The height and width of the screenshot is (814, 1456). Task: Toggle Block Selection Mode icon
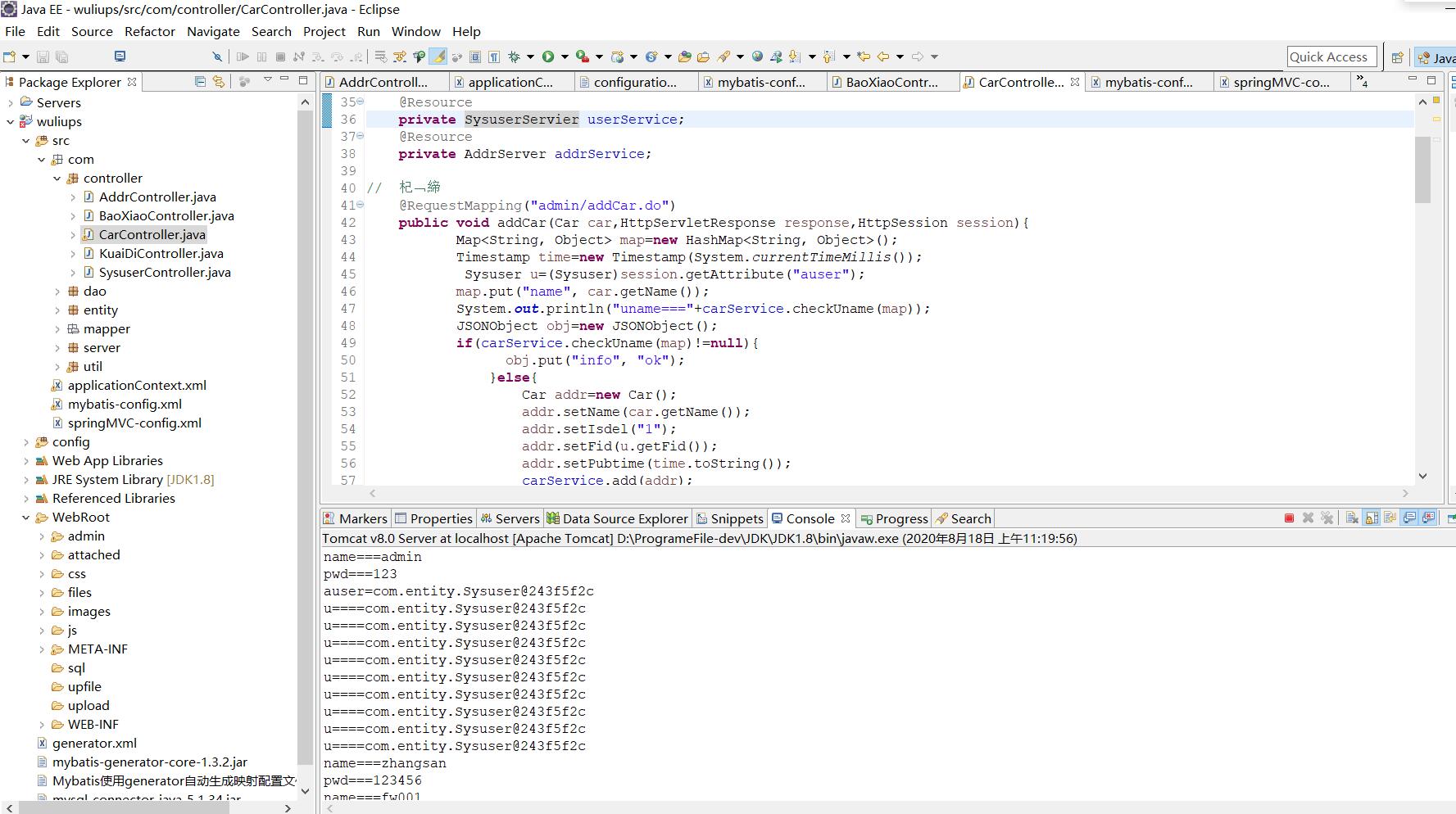pos(475,57)
